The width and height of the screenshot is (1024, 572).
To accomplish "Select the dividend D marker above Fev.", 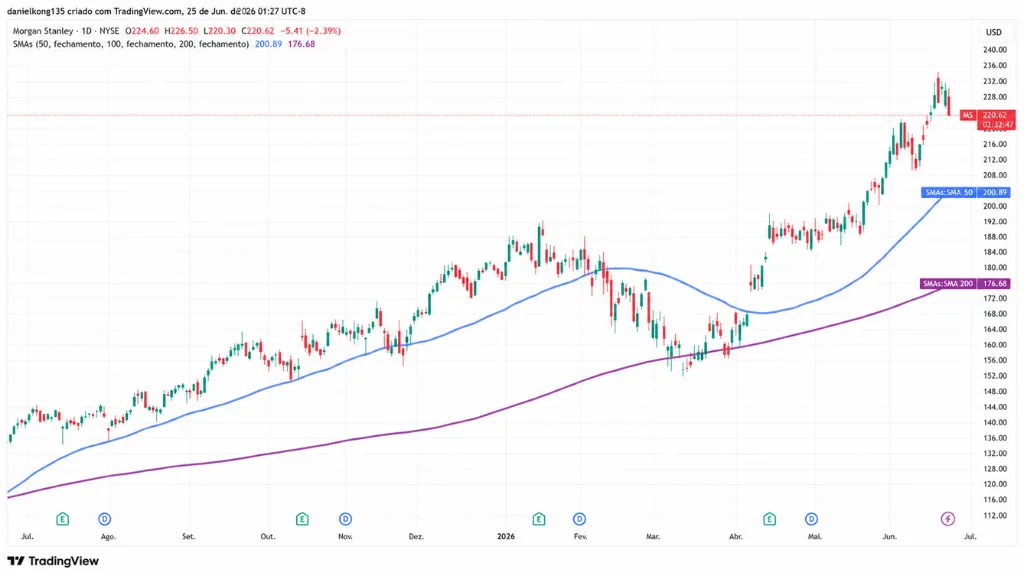I will pyautogui.click(x=579, y=519).
